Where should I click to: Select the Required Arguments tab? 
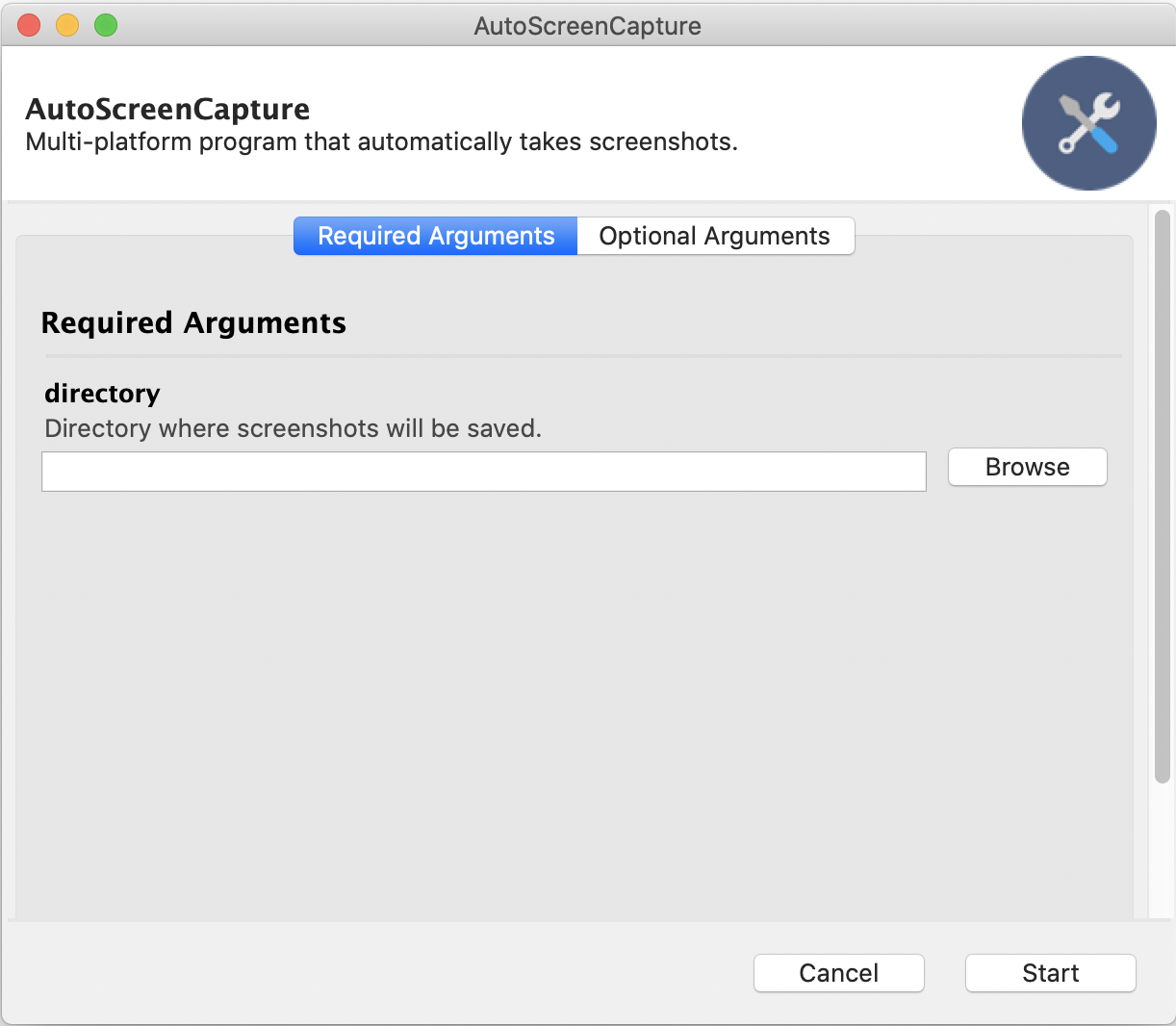click(434, 236)
